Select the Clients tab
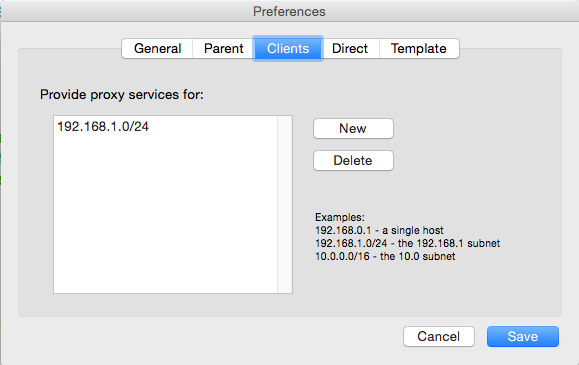579x365 pixels. pyautogui.click(x=288, y=48)
